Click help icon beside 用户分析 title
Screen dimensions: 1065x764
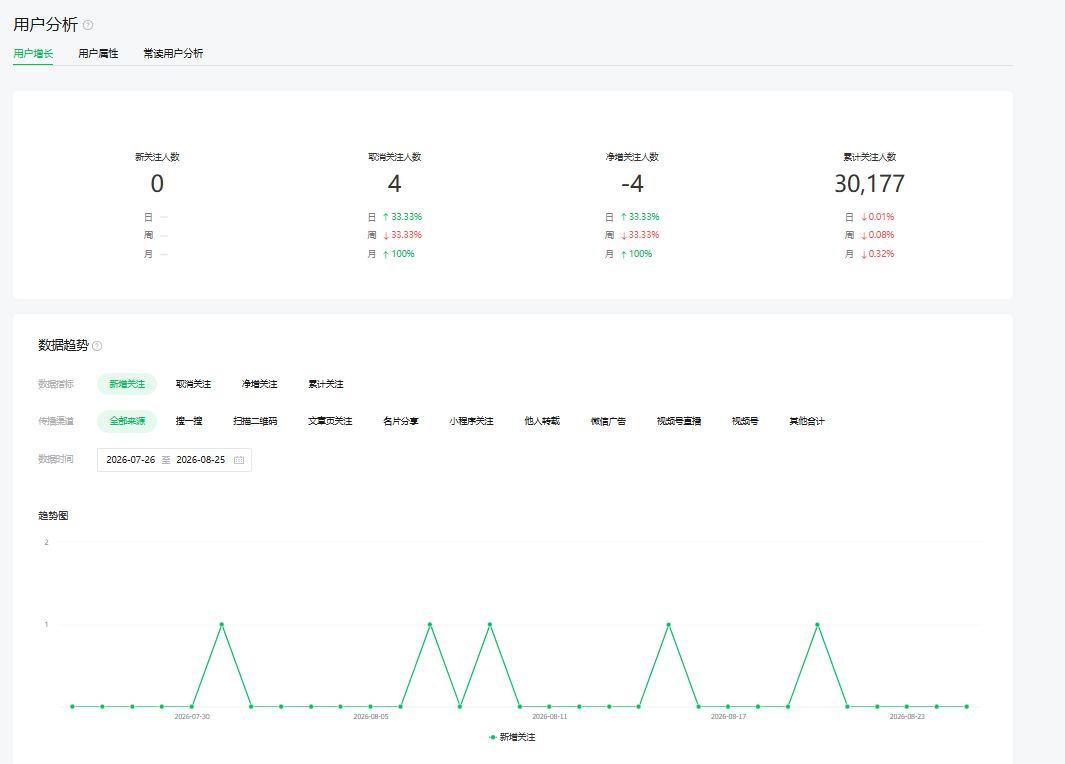tap(88, 25)
